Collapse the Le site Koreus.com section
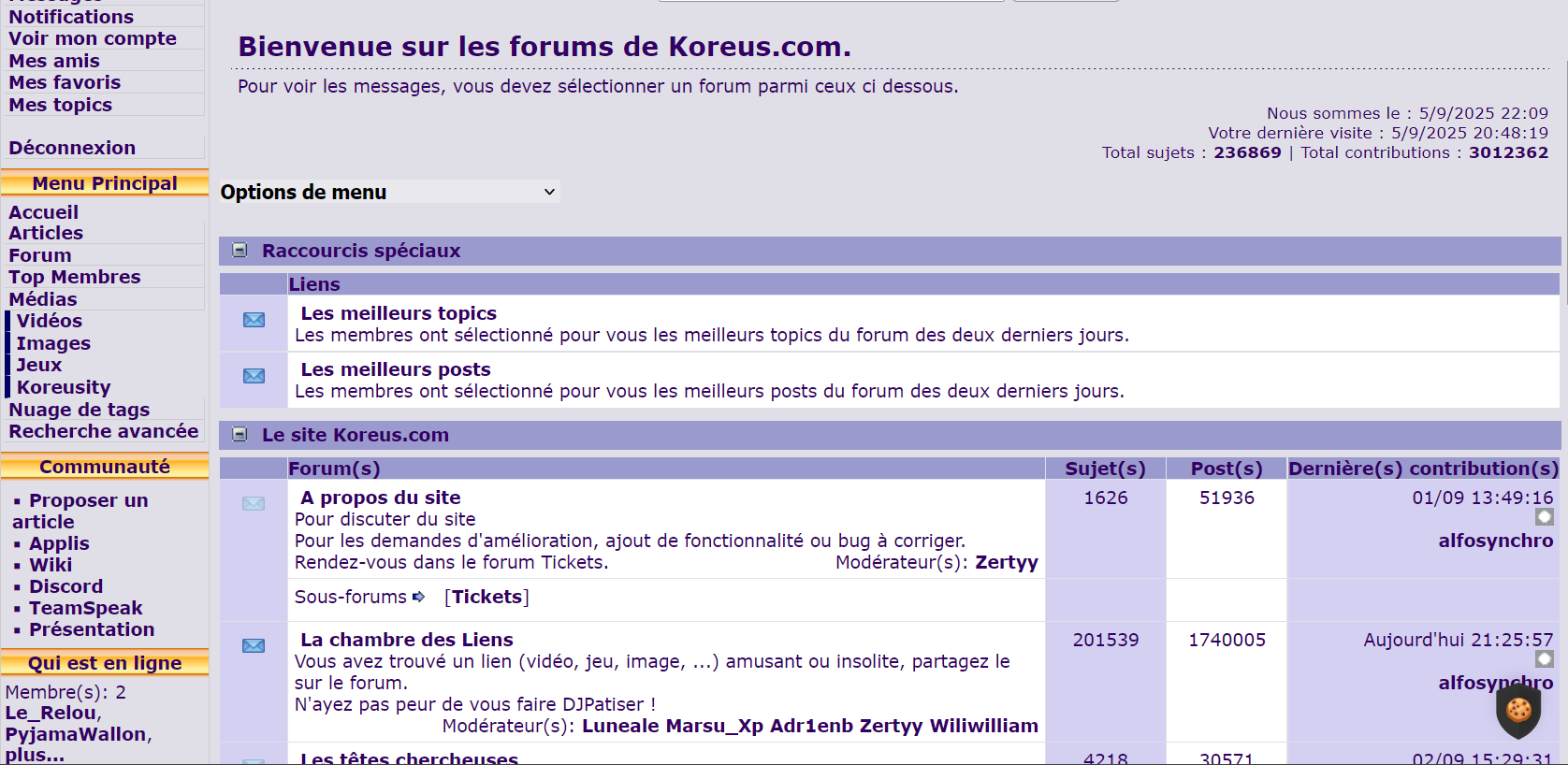Image resolution: width=1568 pixels, height=765 pixels. (240, 435)
